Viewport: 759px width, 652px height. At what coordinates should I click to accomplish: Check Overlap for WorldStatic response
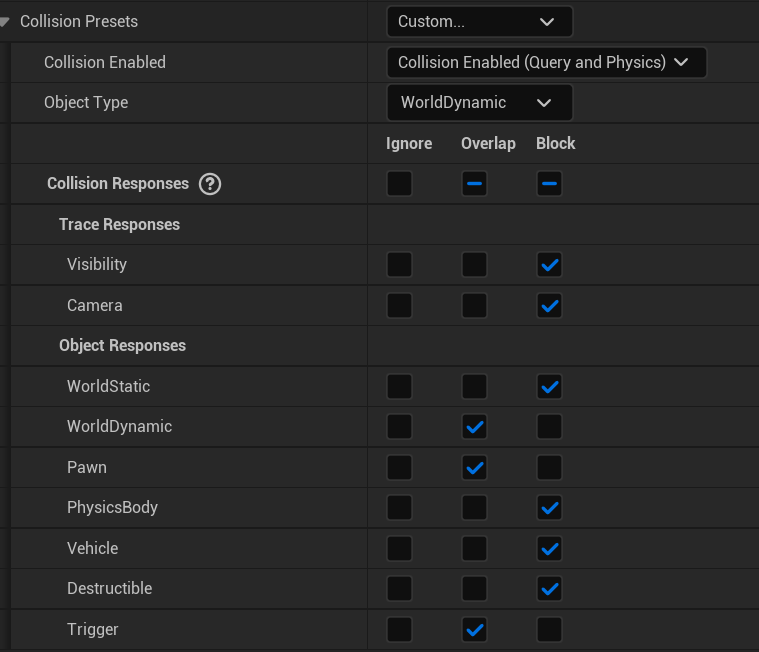(x=475, y=386)
